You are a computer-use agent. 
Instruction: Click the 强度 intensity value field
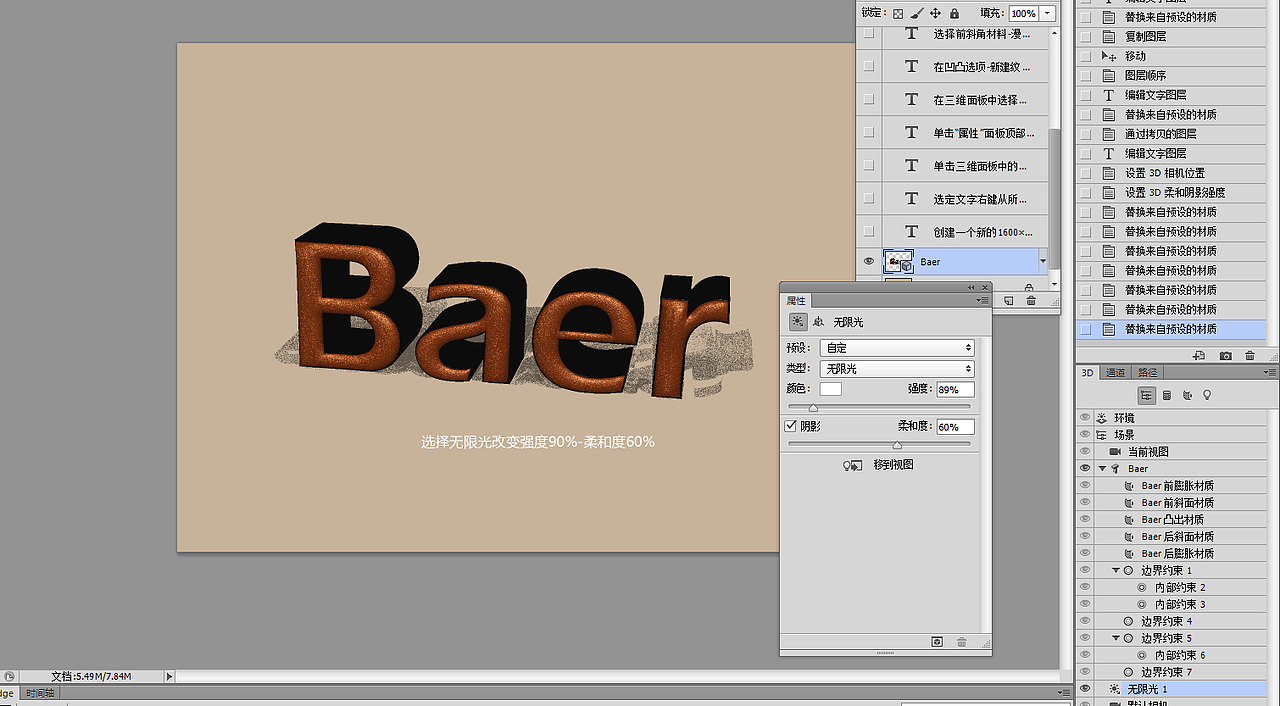pyautogui.click(x=955, y=390)
